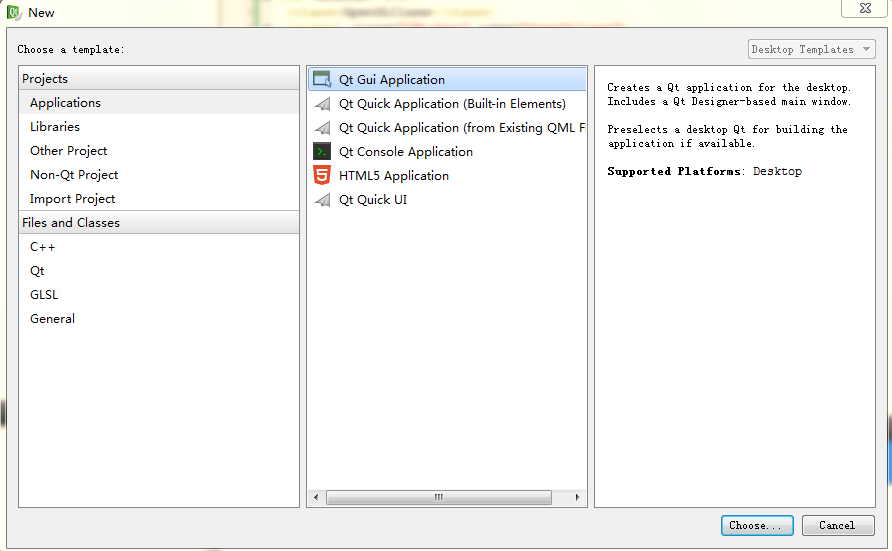
Task: Select the Qt files category
Action: tap(159, 271)
